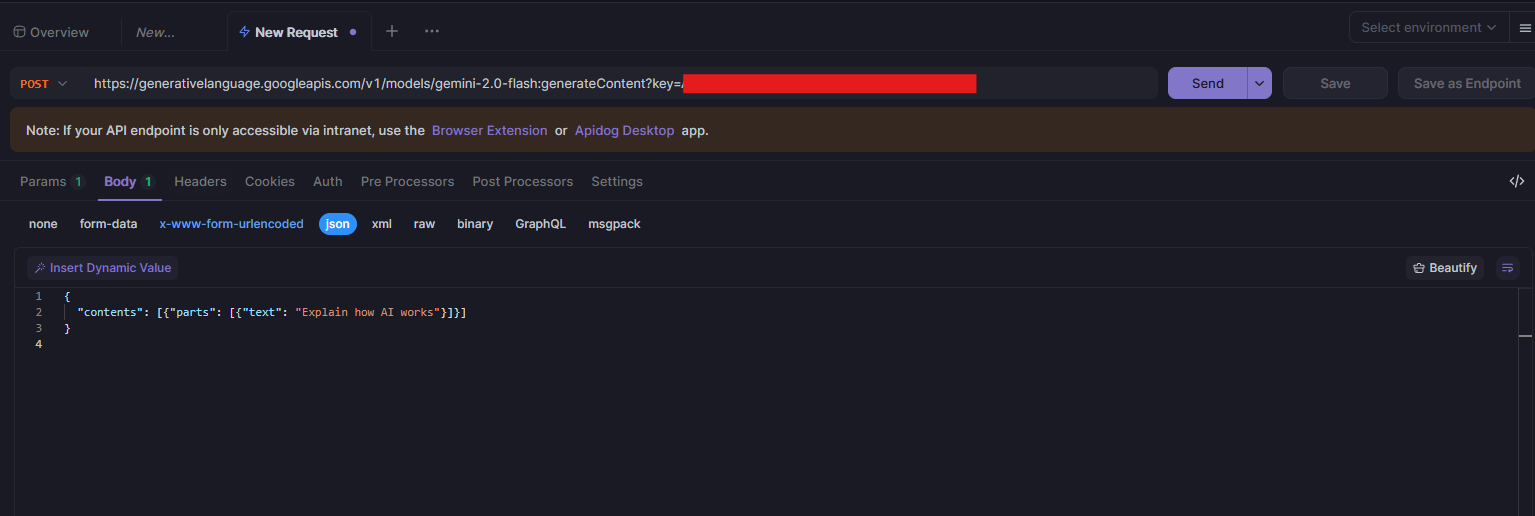Expand the Send button dropdown arrow
The width and height of the screenshot is (1535, 516).
click(1259, 84)
